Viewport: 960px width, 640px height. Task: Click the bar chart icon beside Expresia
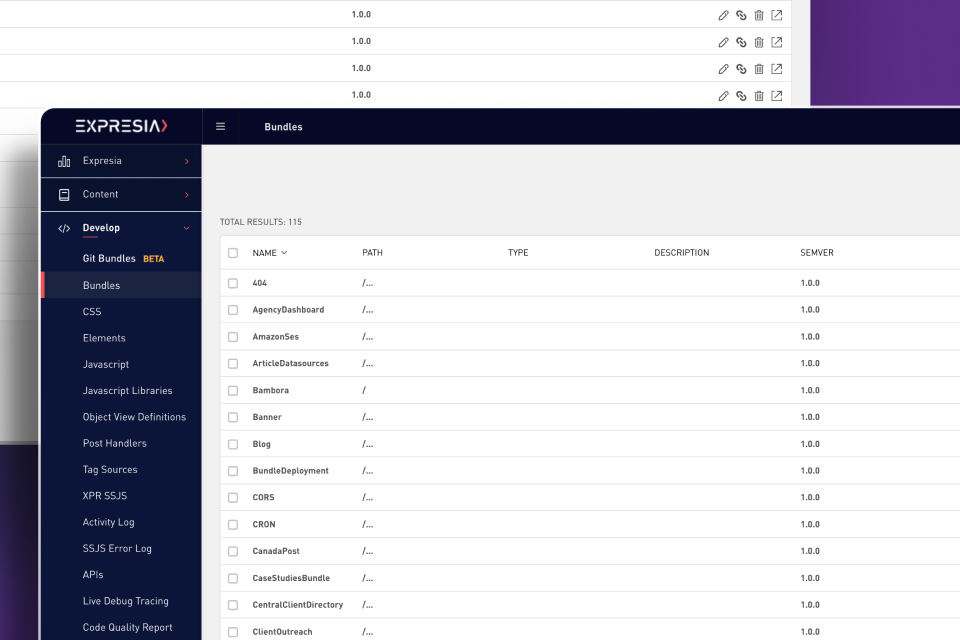pos(64,161)
